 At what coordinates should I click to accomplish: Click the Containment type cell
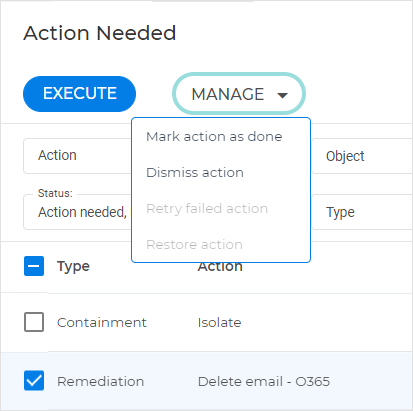click(102, 322)
